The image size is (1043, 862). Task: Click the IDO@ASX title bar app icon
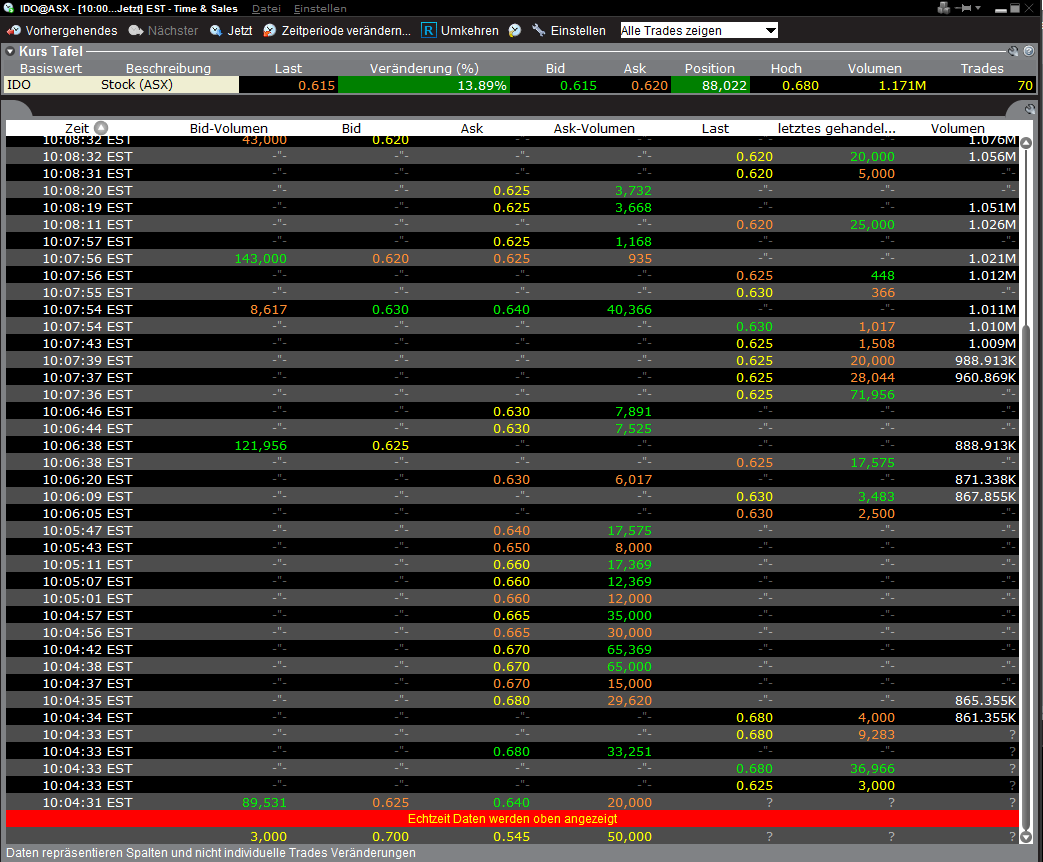click(9, 8)
